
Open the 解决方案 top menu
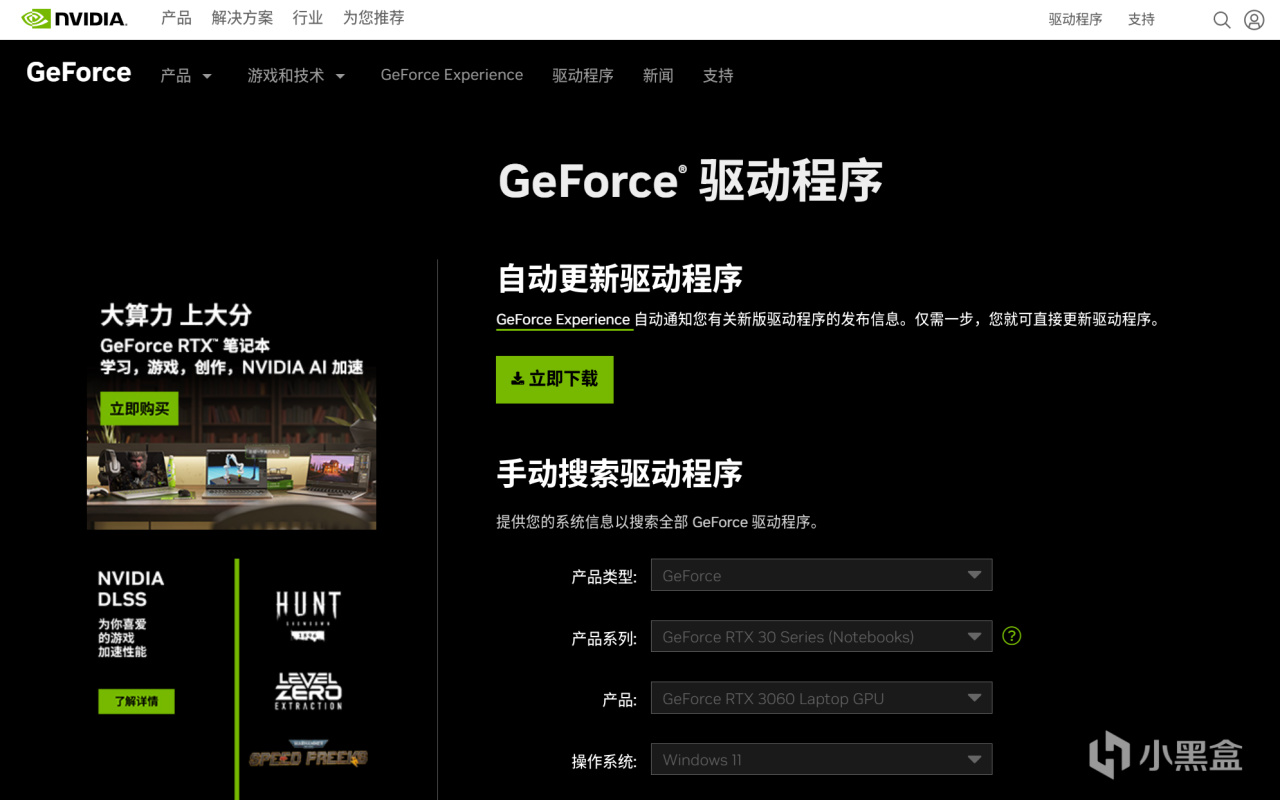point(242,18)
